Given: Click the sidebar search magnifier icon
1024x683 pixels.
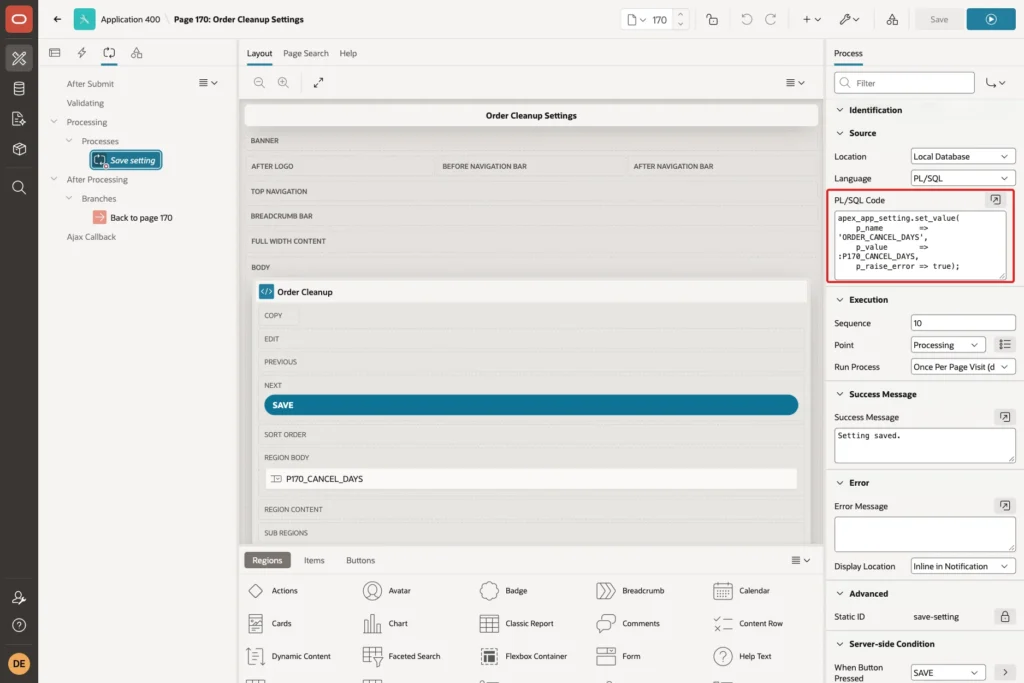Looking at the screenshot, I should click(x=19, y=187).
